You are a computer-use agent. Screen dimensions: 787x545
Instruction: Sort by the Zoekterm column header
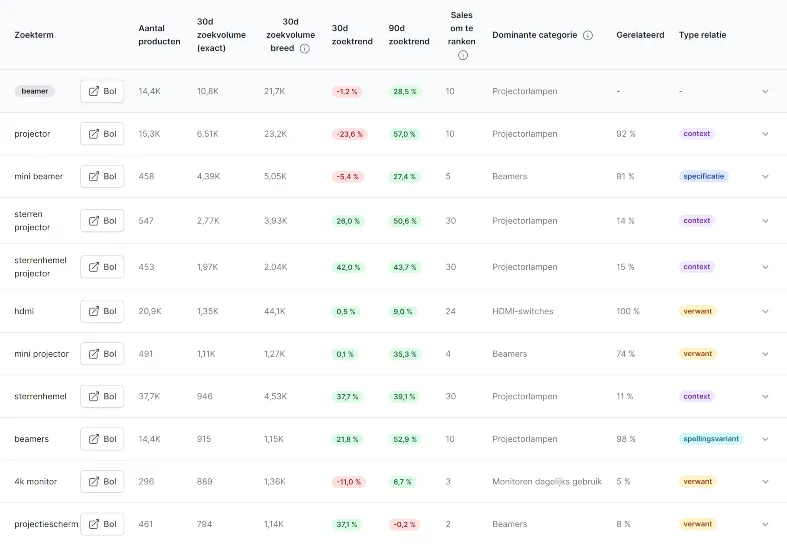pos(34,35)
